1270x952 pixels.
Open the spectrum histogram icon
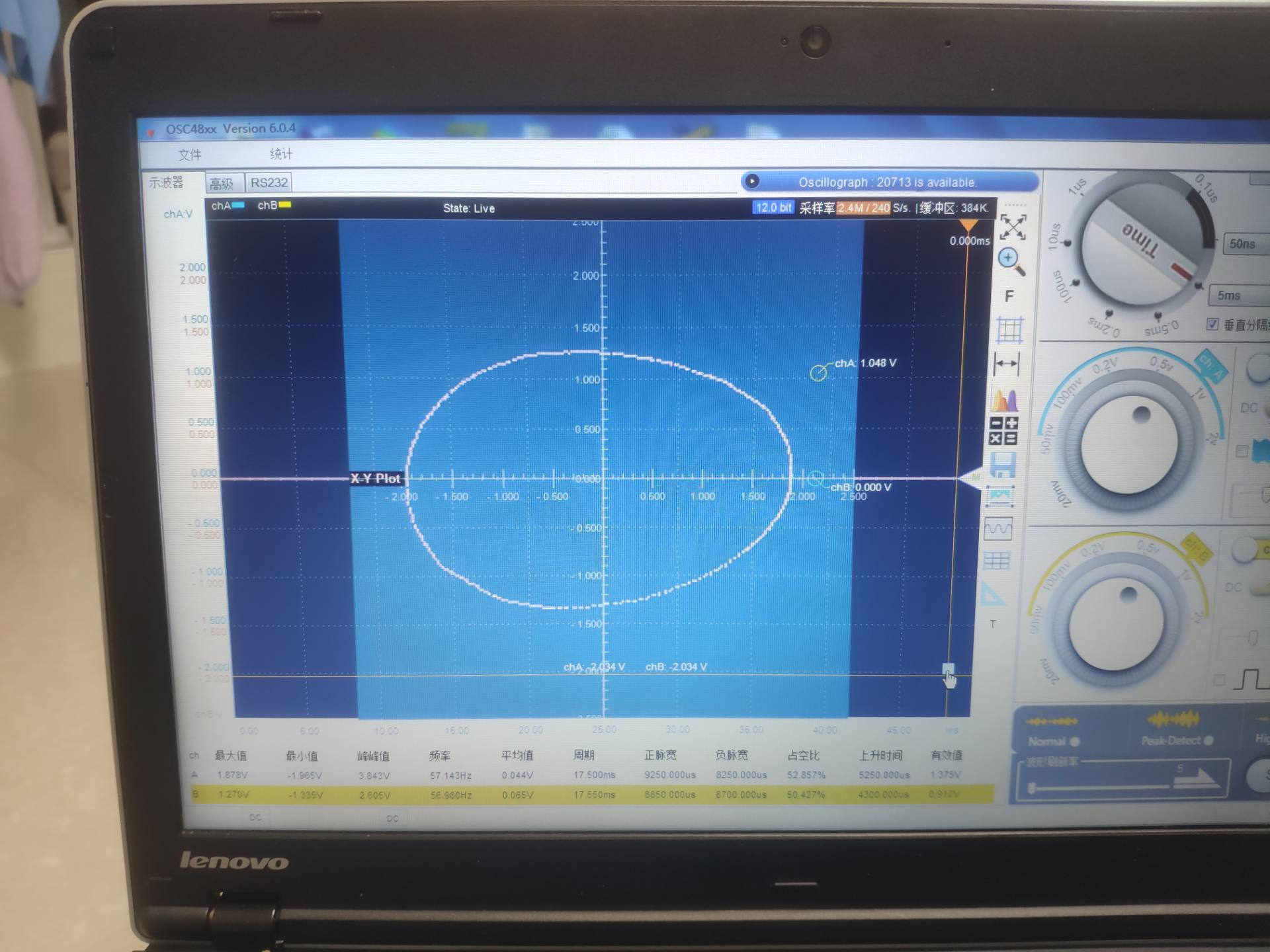point(1005,399)
